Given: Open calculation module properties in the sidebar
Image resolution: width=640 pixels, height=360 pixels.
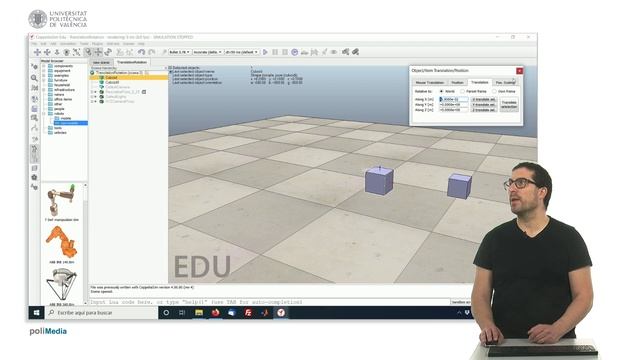Looking at the screenshot, I should coord(34,88).
